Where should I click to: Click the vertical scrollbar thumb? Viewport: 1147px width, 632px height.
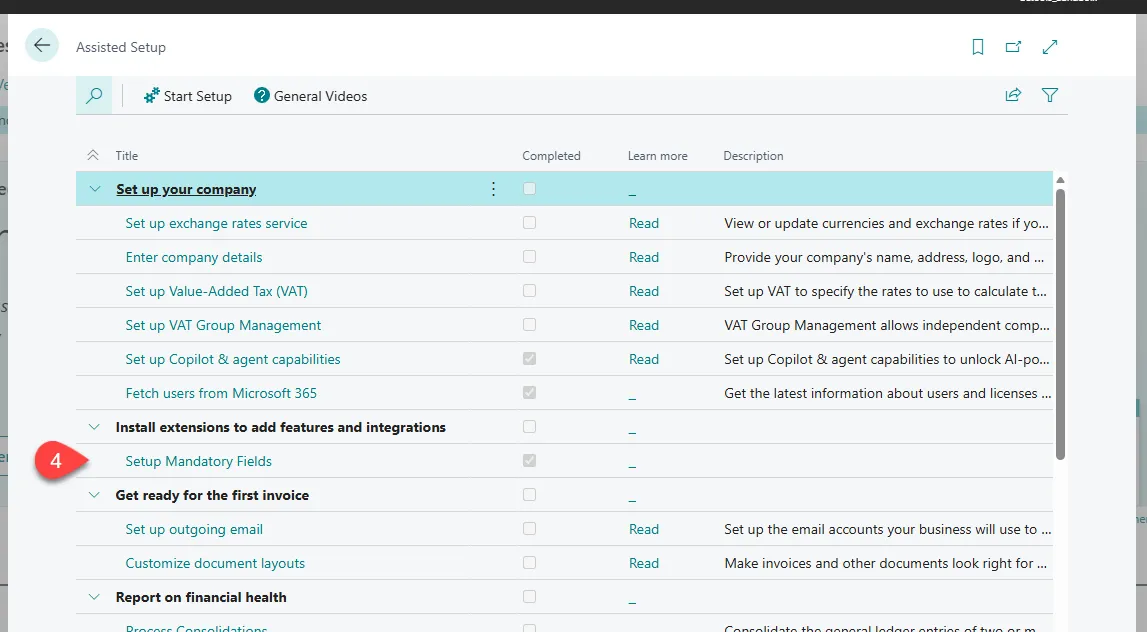click(1060, 320)
